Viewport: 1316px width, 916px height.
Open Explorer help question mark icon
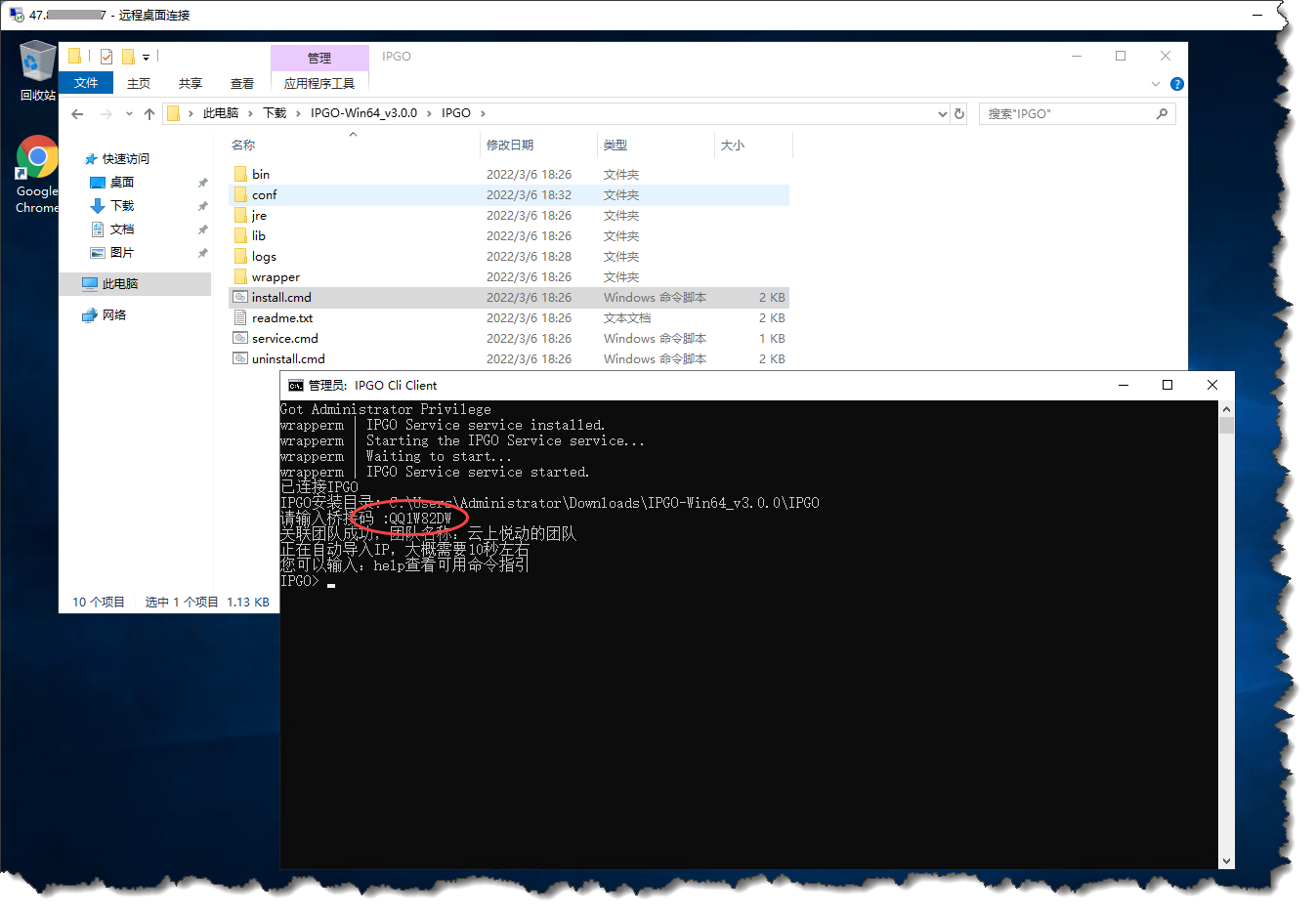(1177, 84)
